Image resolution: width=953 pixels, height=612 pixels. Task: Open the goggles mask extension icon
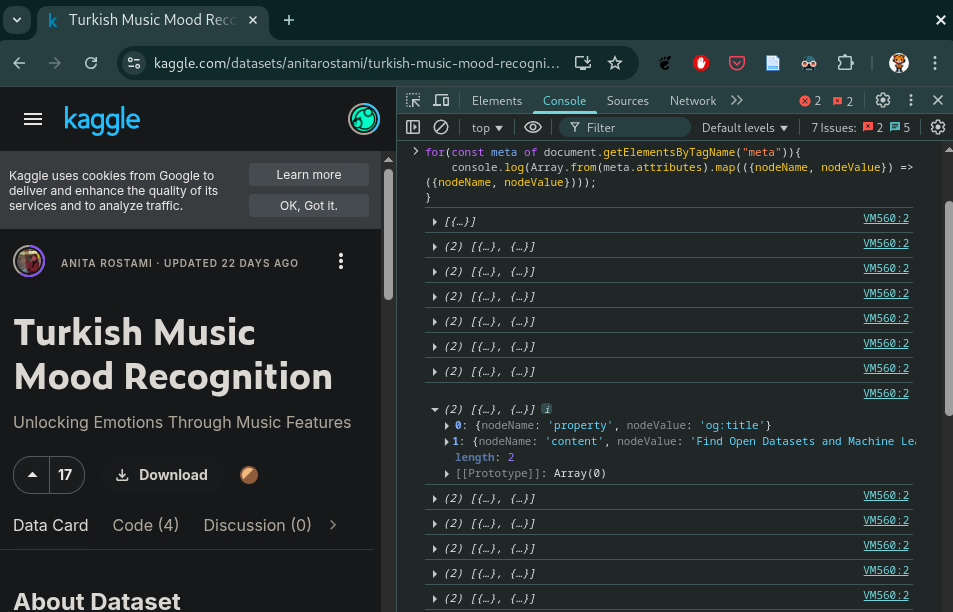coord(808,63)
